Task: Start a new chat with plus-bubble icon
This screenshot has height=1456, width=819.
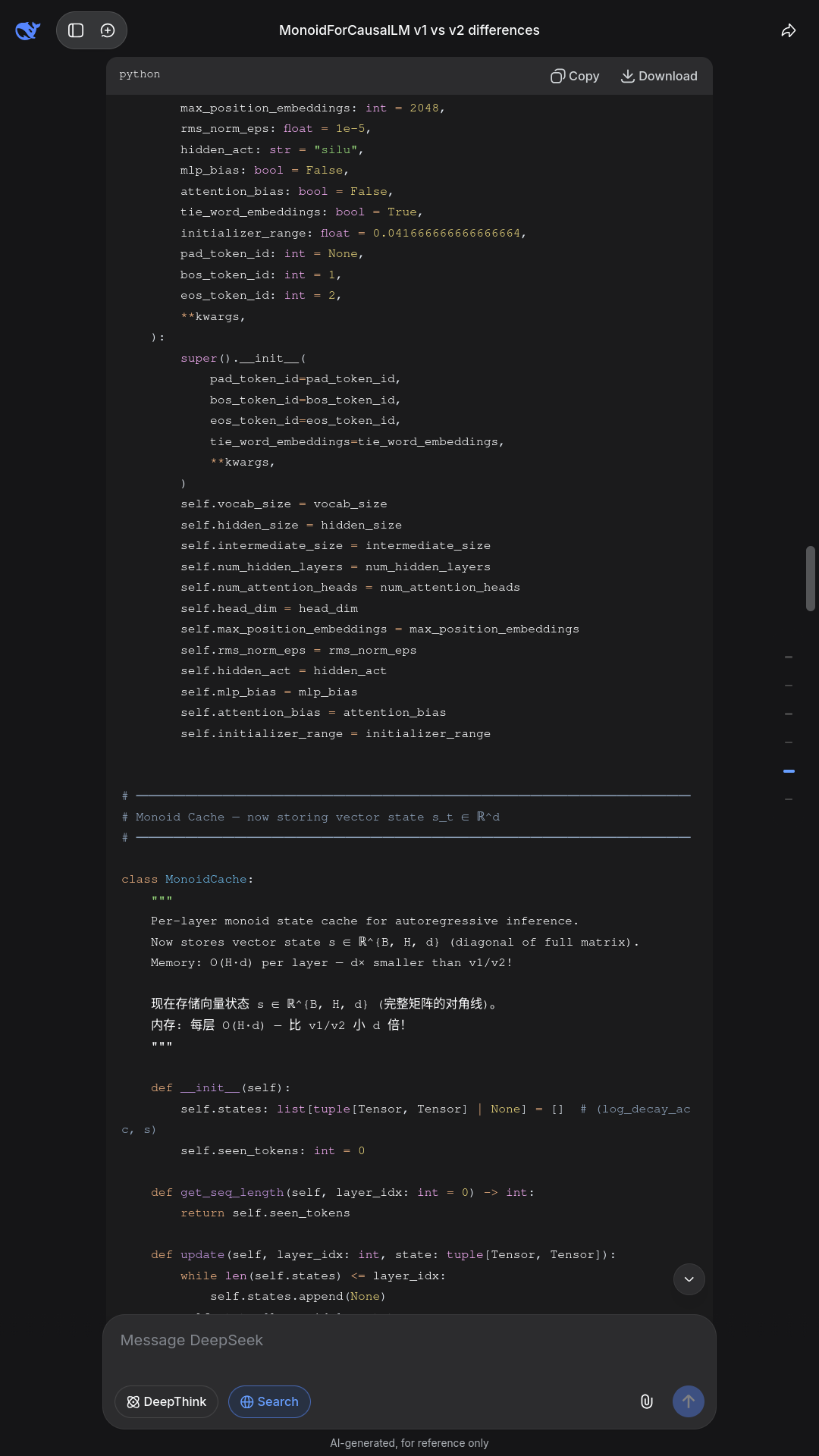Action: (x=108, y=30)
